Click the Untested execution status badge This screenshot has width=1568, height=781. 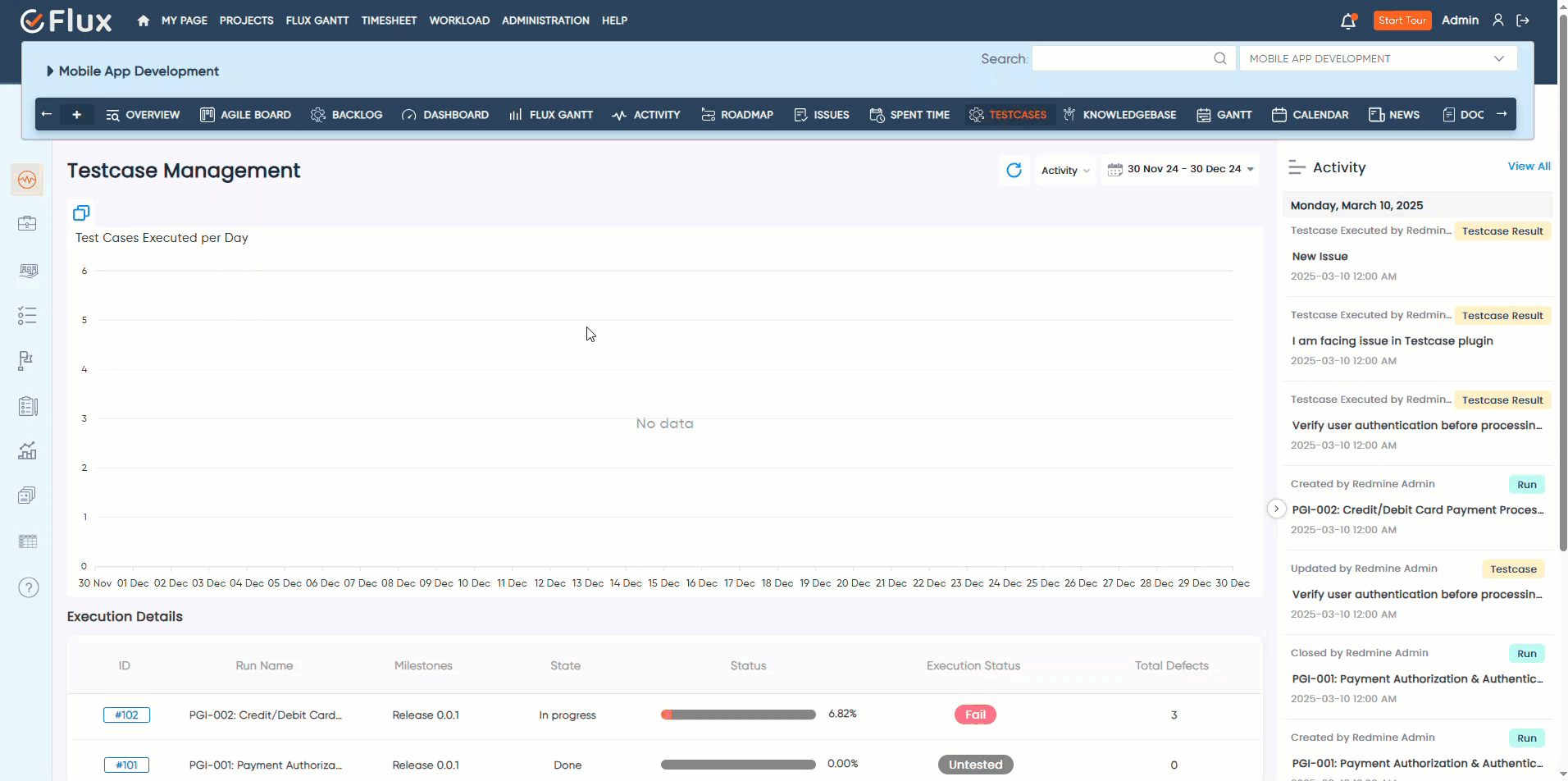pos(975,765)
